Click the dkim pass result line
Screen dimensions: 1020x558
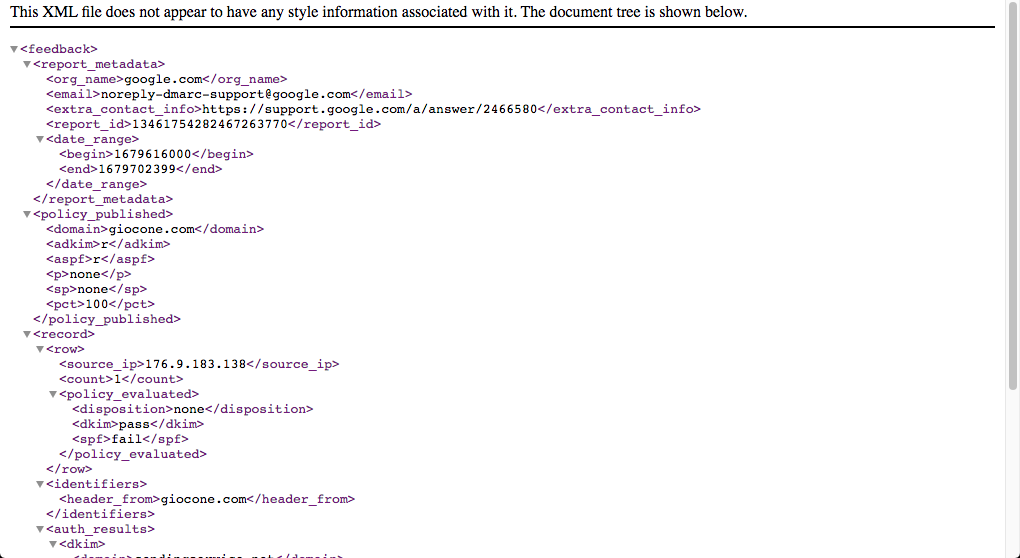138,424
